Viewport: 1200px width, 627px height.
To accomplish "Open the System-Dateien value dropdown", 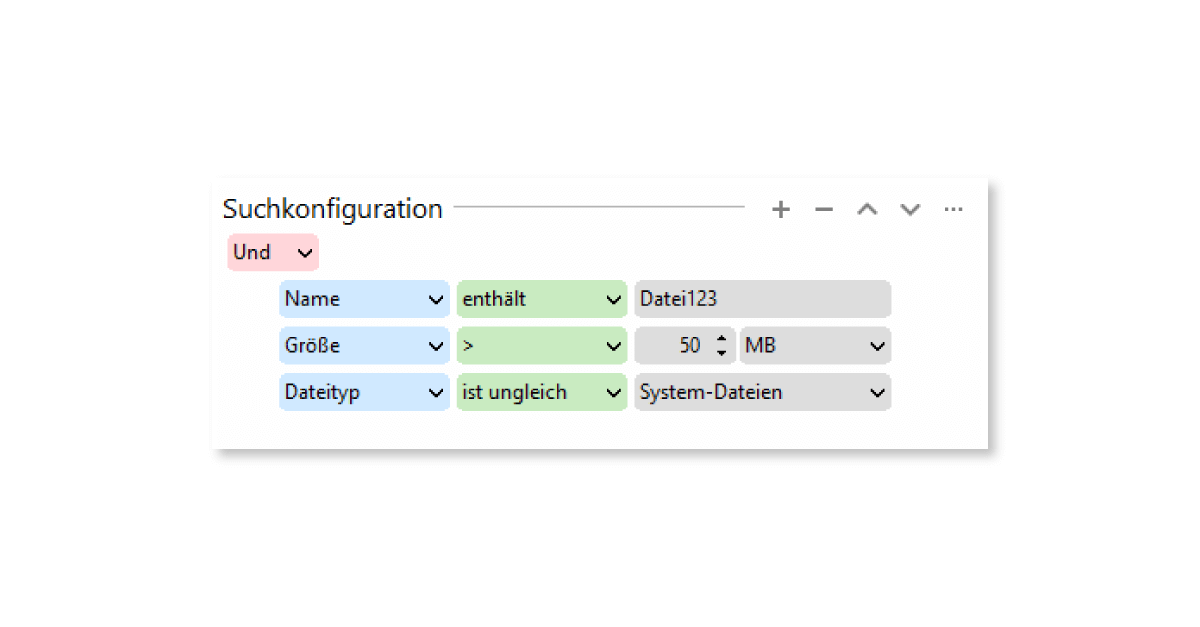I will pyautogui.click(x=762, y=393).
